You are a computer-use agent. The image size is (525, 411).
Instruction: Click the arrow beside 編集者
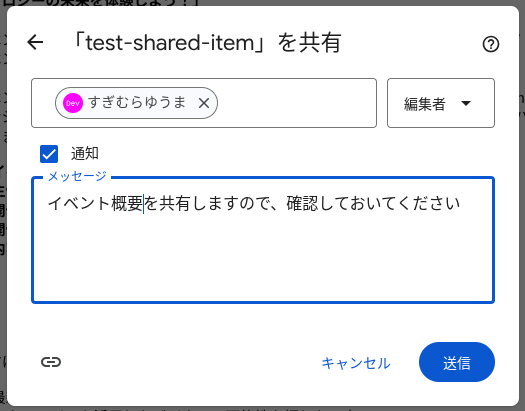click(466, 103)
